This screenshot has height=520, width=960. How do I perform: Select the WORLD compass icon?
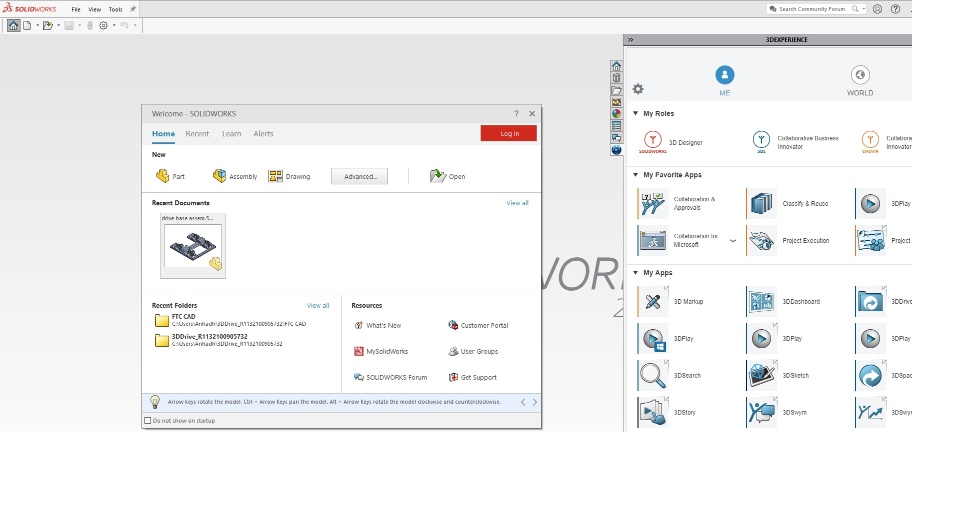(860, 75)
